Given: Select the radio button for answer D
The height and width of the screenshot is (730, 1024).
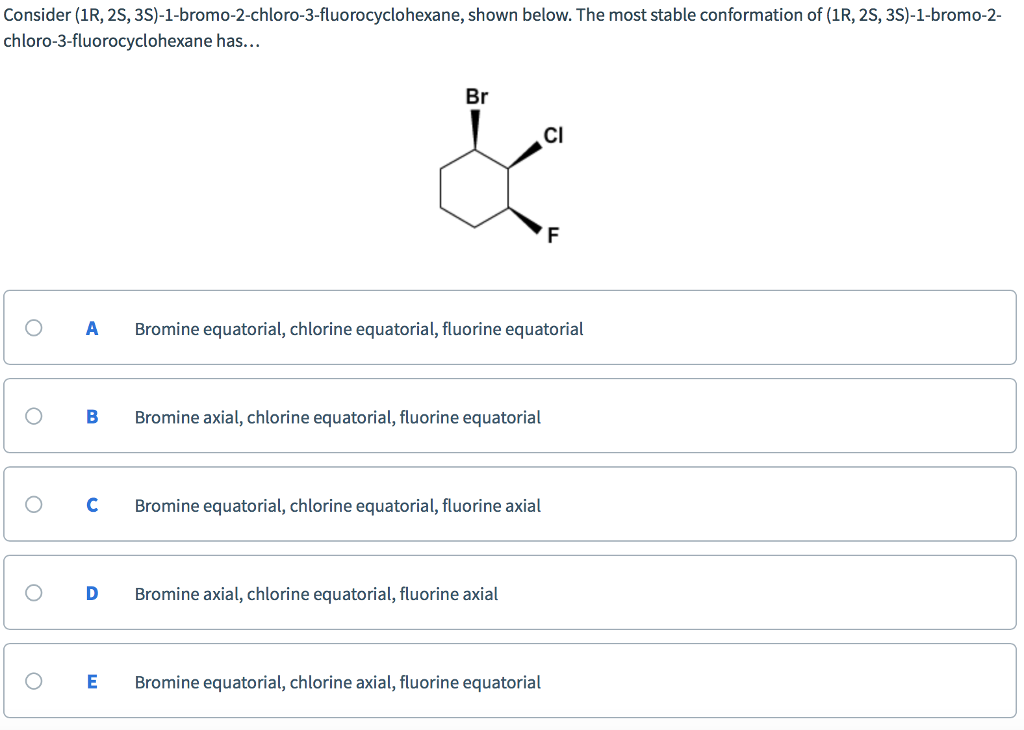Looking at the screenshot, I should click(x=33, y=592).
